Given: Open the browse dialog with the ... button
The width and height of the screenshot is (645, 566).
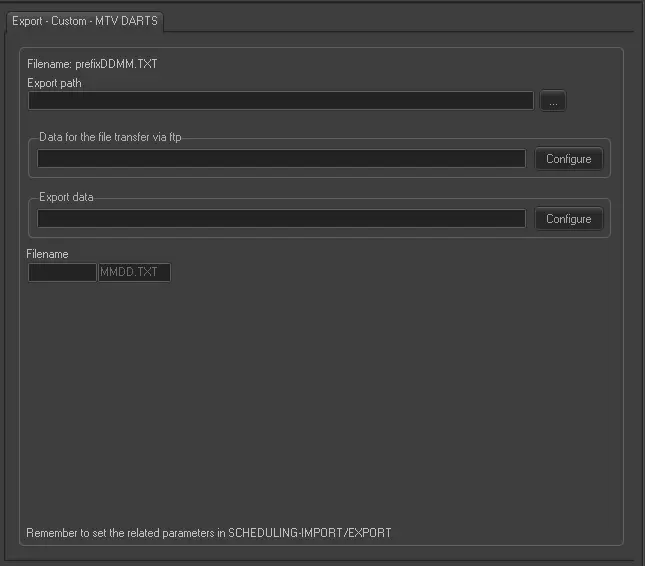Looking at the screenshot, I should 553,101.
